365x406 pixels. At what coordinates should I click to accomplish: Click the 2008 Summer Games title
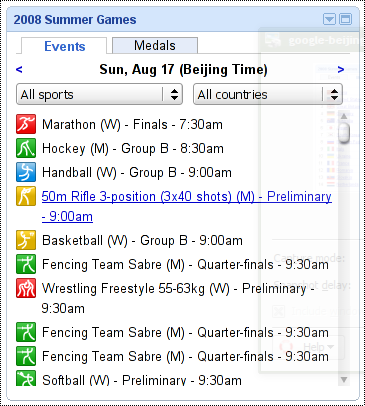(75, 20)
